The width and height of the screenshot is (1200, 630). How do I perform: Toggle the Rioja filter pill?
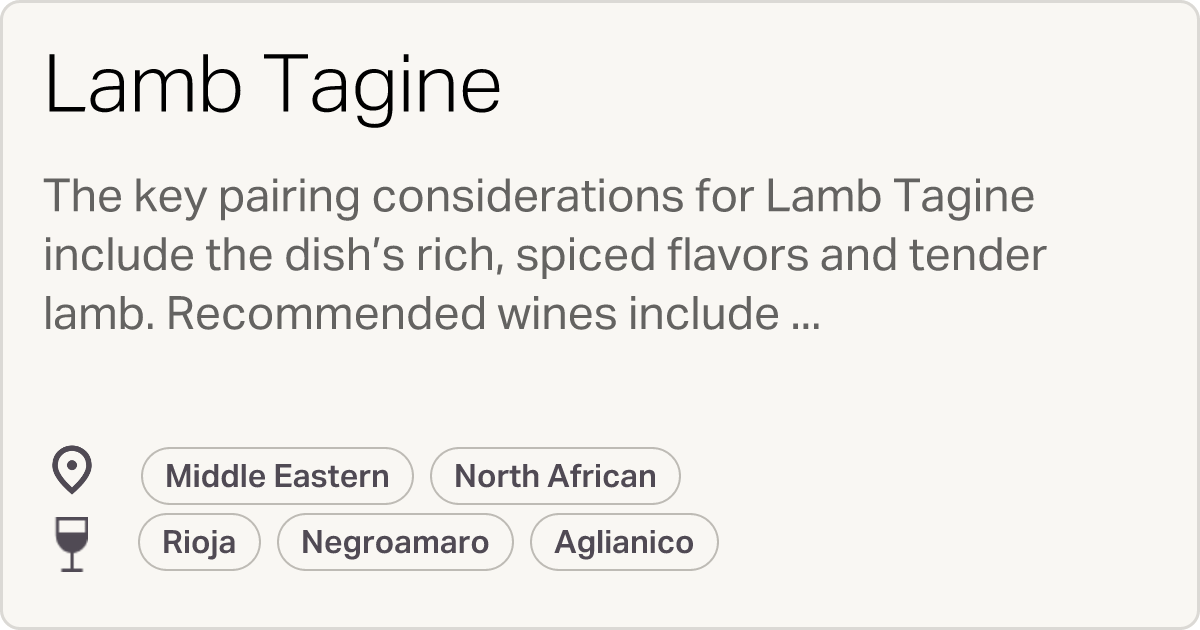tap(199, 541)
